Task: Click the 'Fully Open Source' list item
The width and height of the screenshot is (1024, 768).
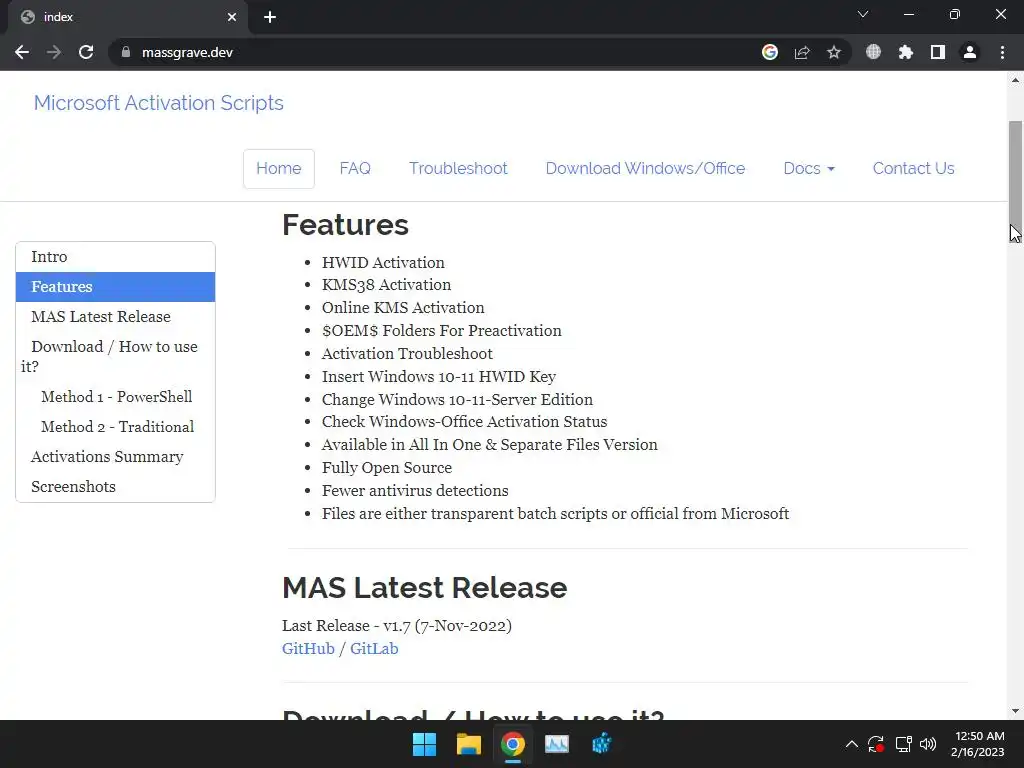Action: (x=387, y=468)
